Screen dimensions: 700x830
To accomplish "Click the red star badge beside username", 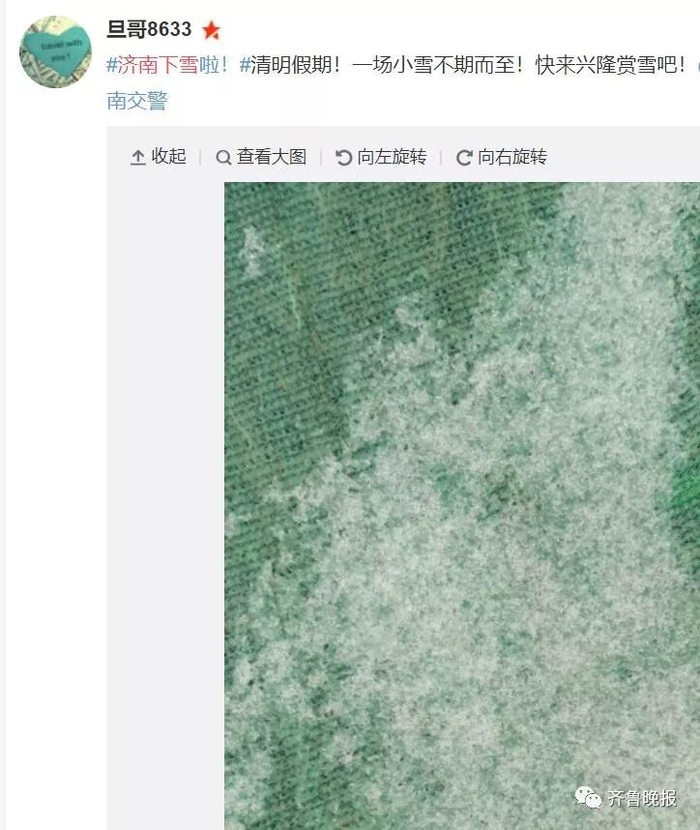I will click(211, 30).
